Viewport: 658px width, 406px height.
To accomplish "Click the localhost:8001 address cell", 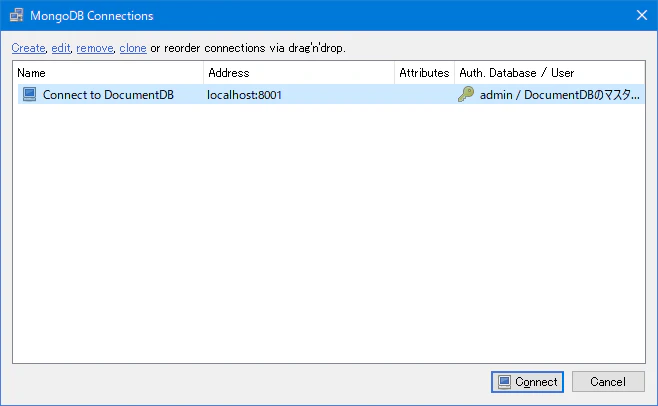I will coord(244,95).
